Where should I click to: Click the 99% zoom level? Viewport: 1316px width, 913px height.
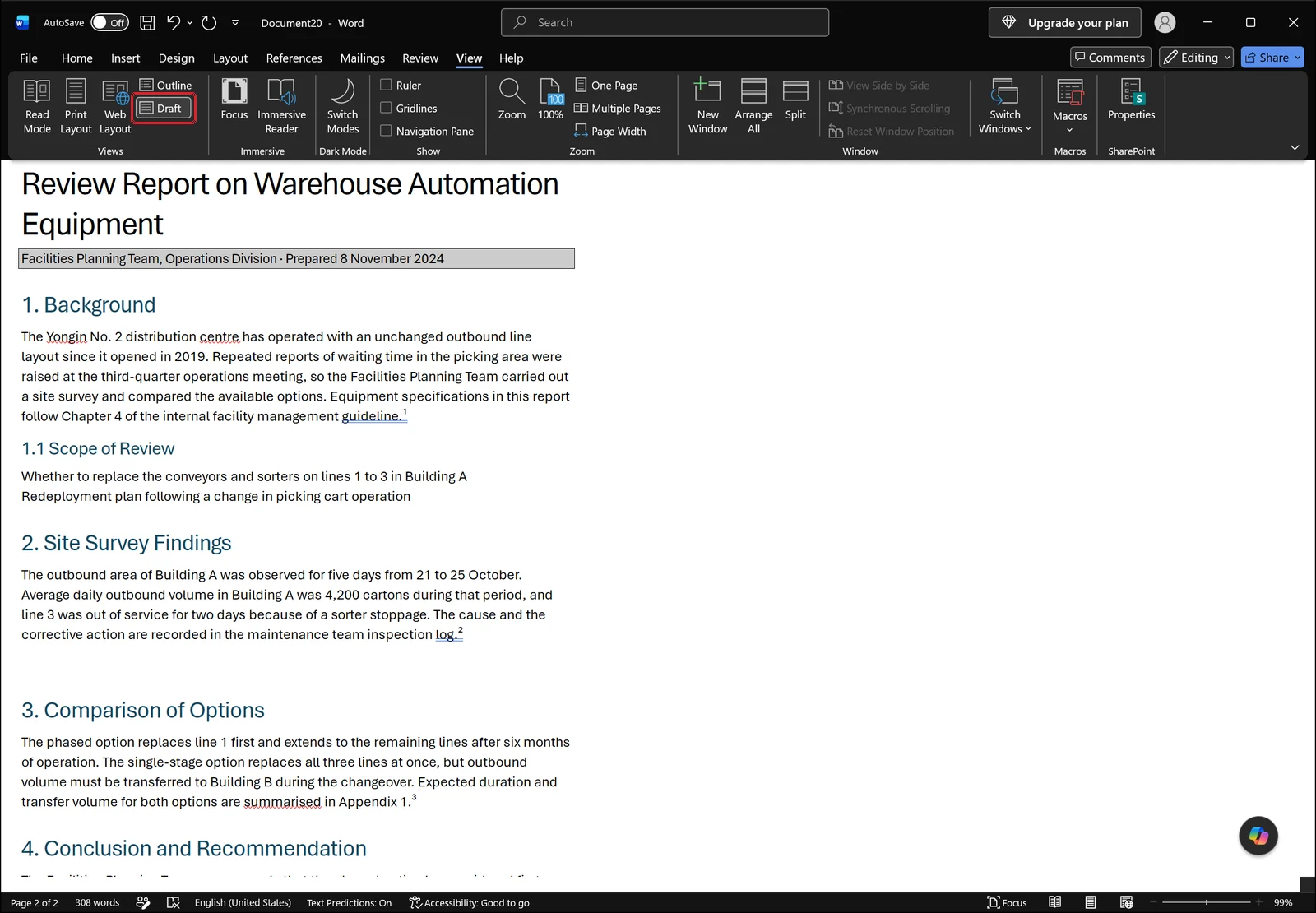pyautogui.click(x=1283, y=902)
